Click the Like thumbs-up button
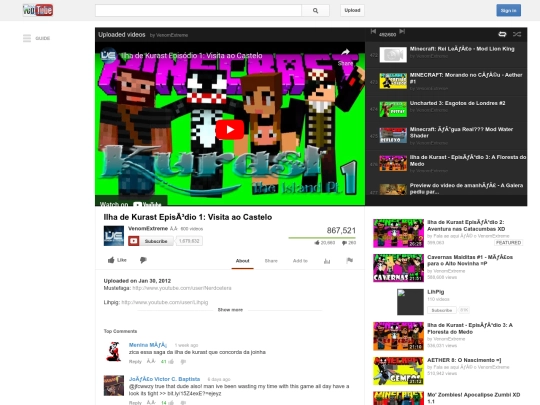Viewport: 540px width, 405px height. pos(117,260)
